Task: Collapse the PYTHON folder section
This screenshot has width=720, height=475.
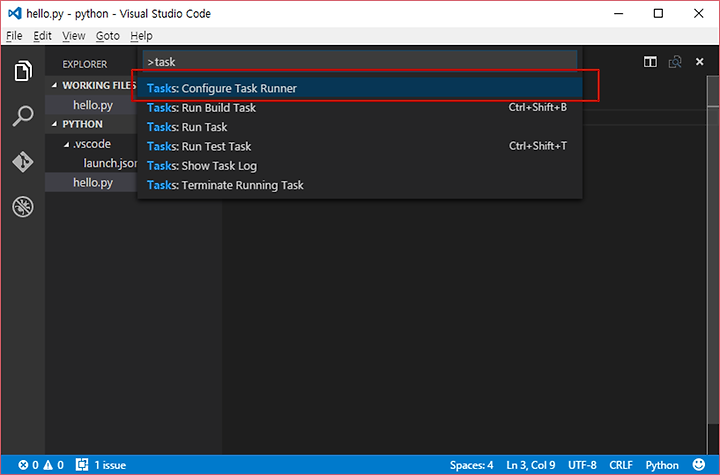Action: (56, 125)
